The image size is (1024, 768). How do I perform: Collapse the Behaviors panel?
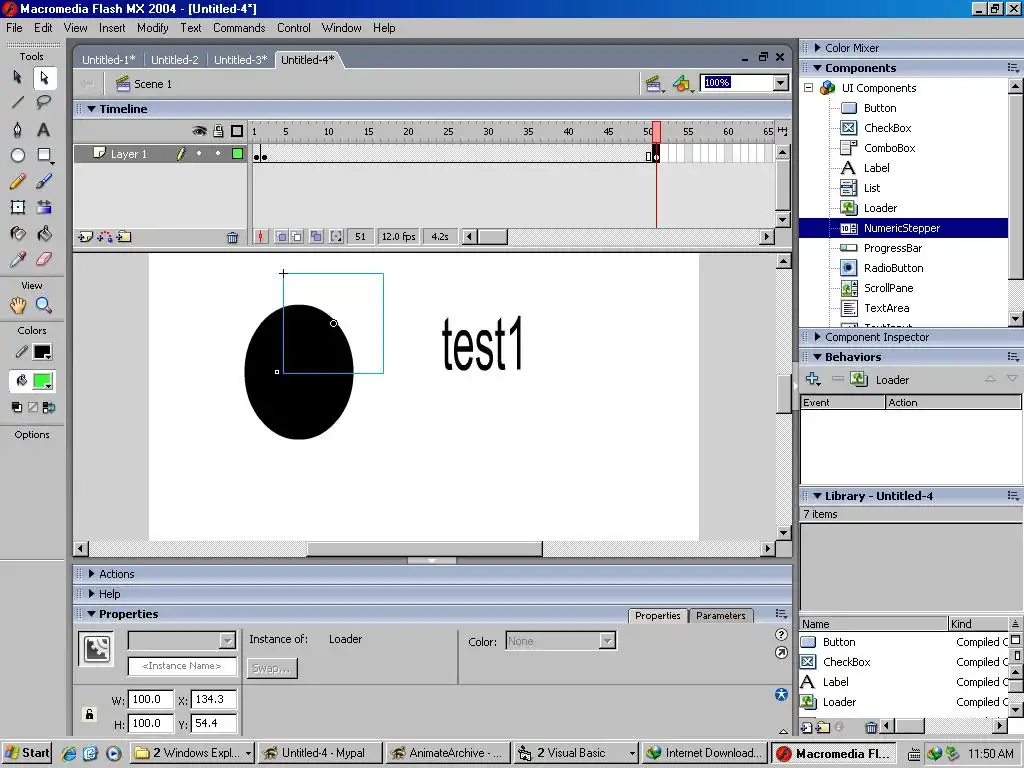click(817, 357)
